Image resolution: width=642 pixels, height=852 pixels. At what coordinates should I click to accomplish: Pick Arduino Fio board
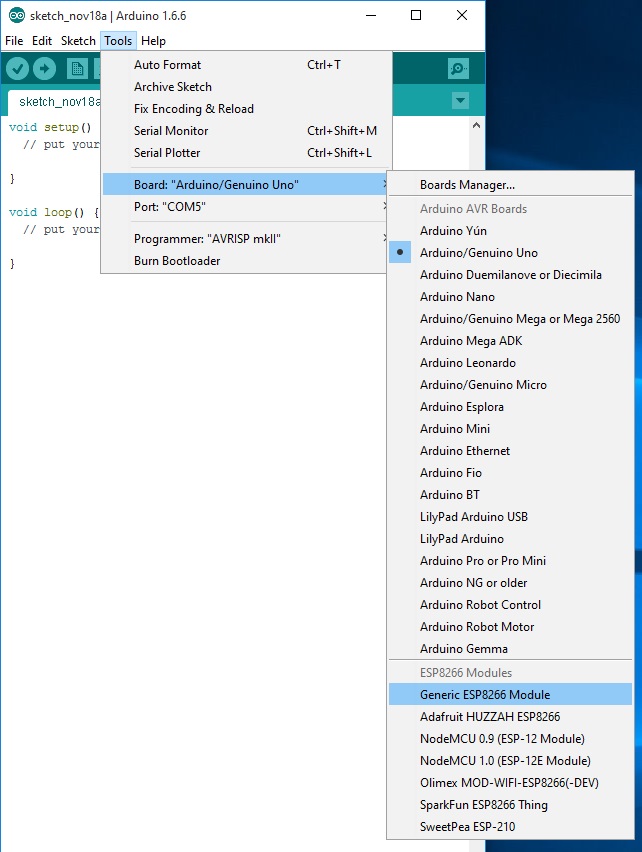coord(511,473)
